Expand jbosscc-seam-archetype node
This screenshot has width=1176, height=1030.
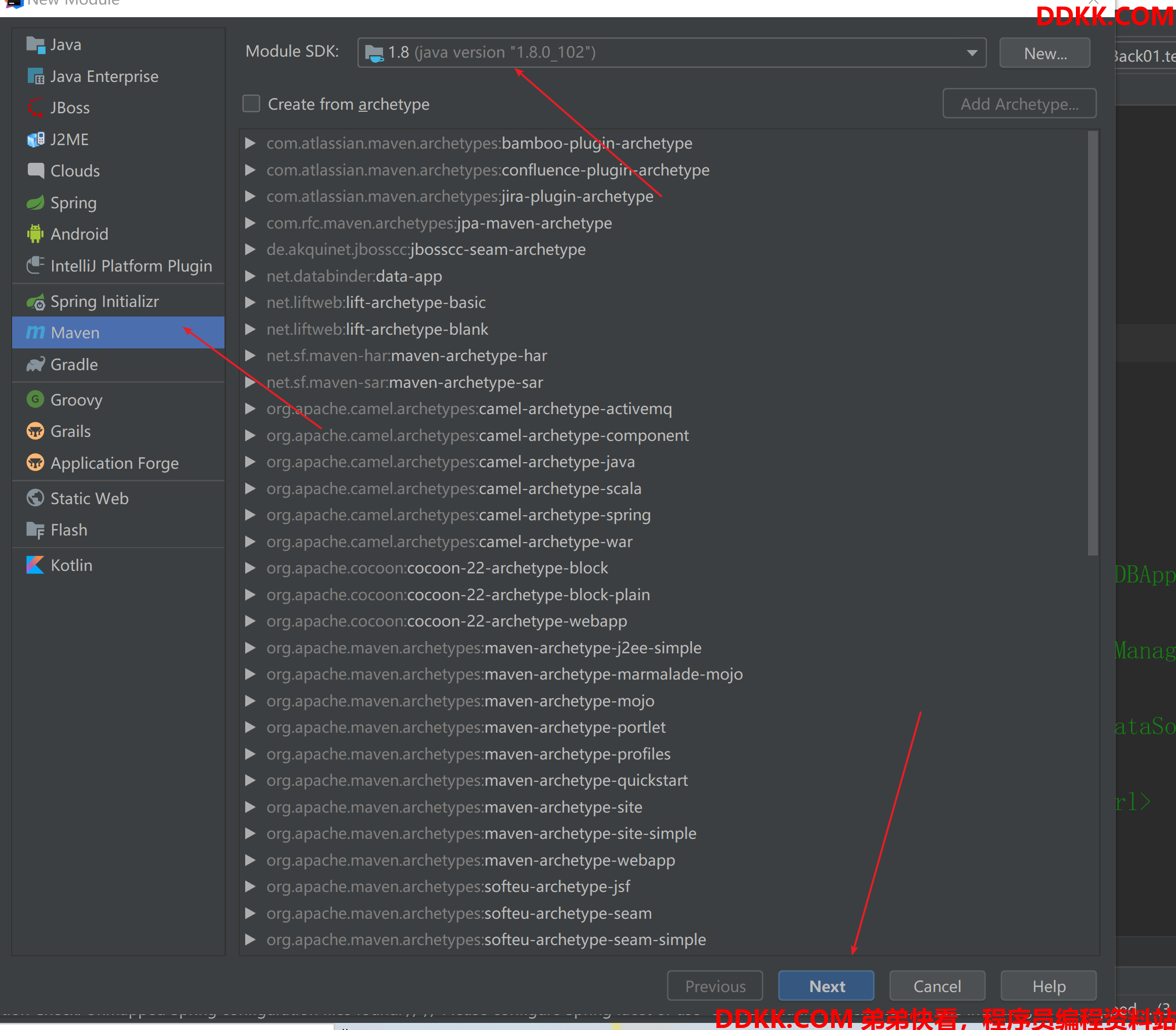251,249
